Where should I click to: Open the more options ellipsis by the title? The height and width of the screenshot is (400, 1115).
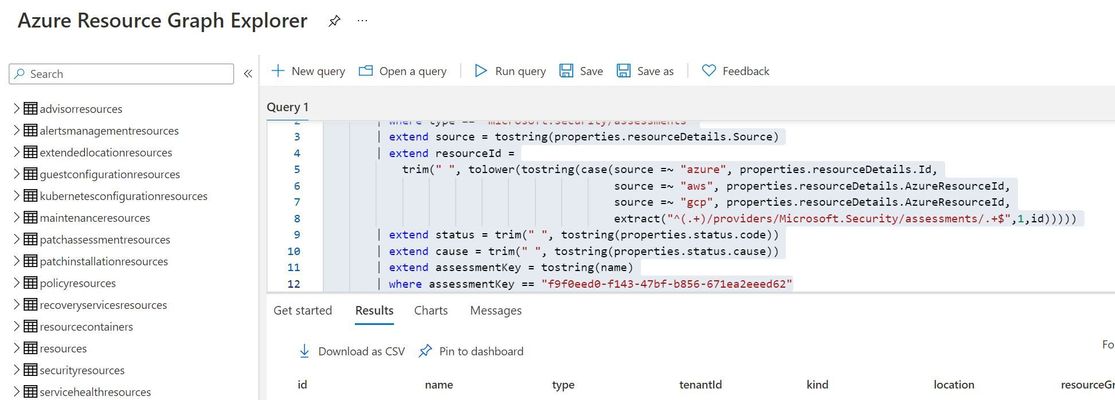[363, 21]
